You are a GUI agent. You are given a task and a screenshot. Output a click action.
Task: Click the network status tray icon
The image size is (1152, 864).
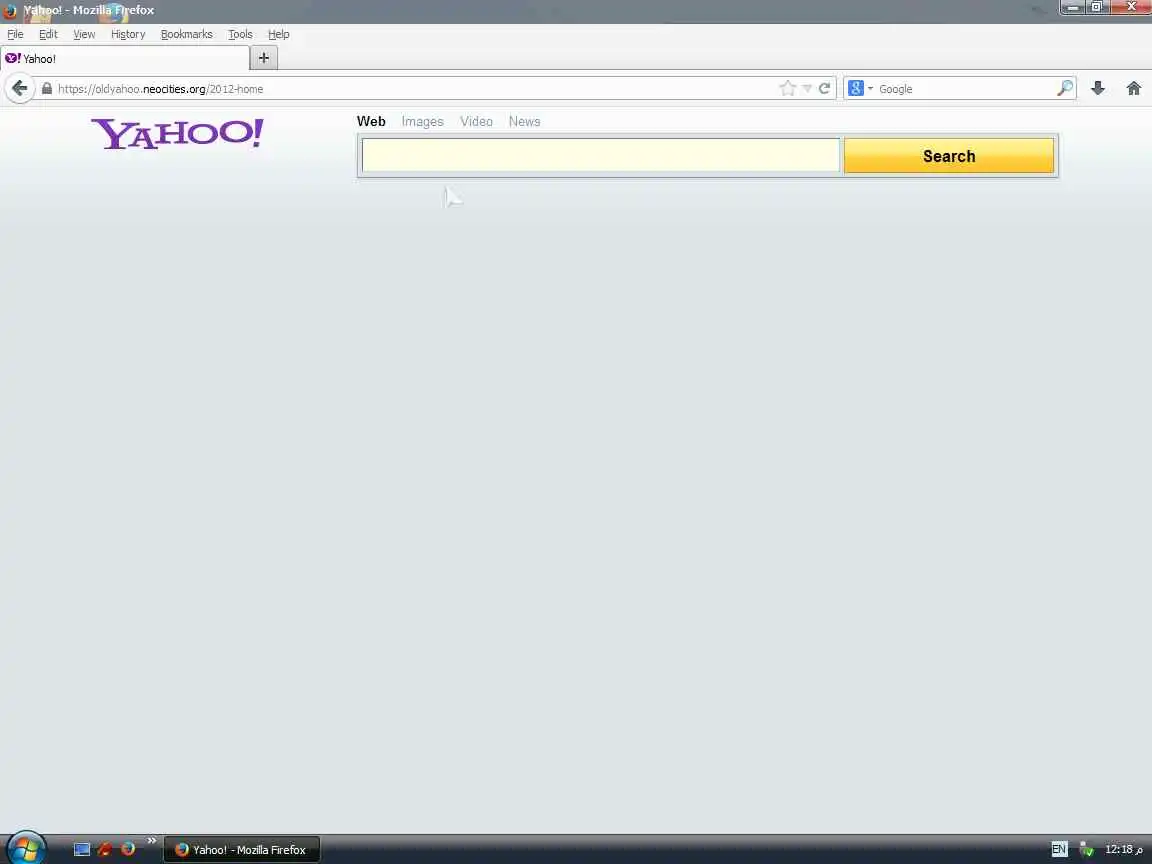pyautogui.click(x=1086, y=849)
